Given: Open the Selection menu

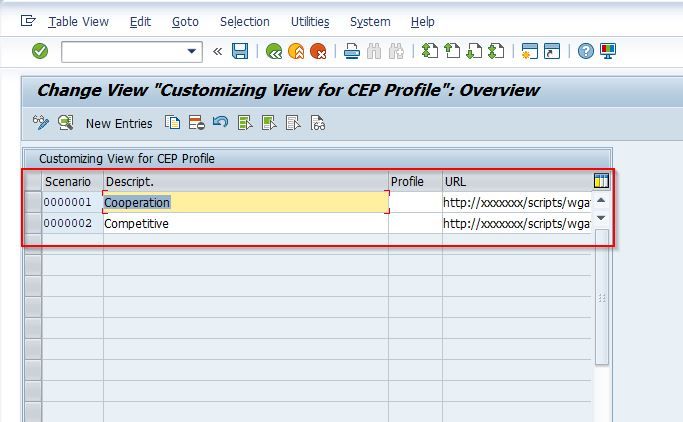Looking at the screenshot, I should 244,22.
